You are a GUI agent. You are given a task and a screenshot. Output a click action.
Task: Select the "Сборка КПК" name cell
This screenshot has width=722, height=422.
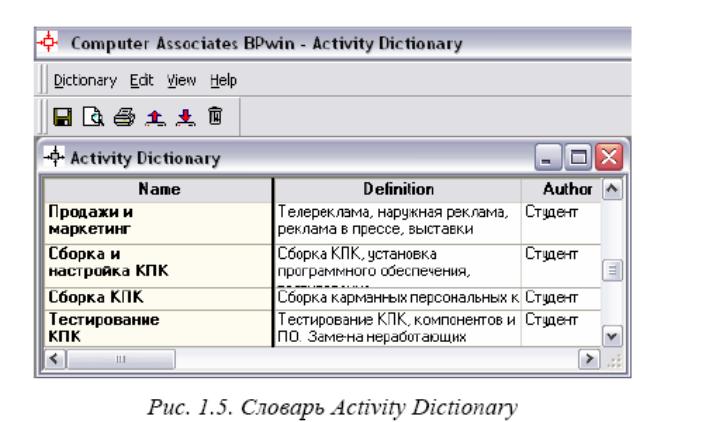[x=158, y=299]
